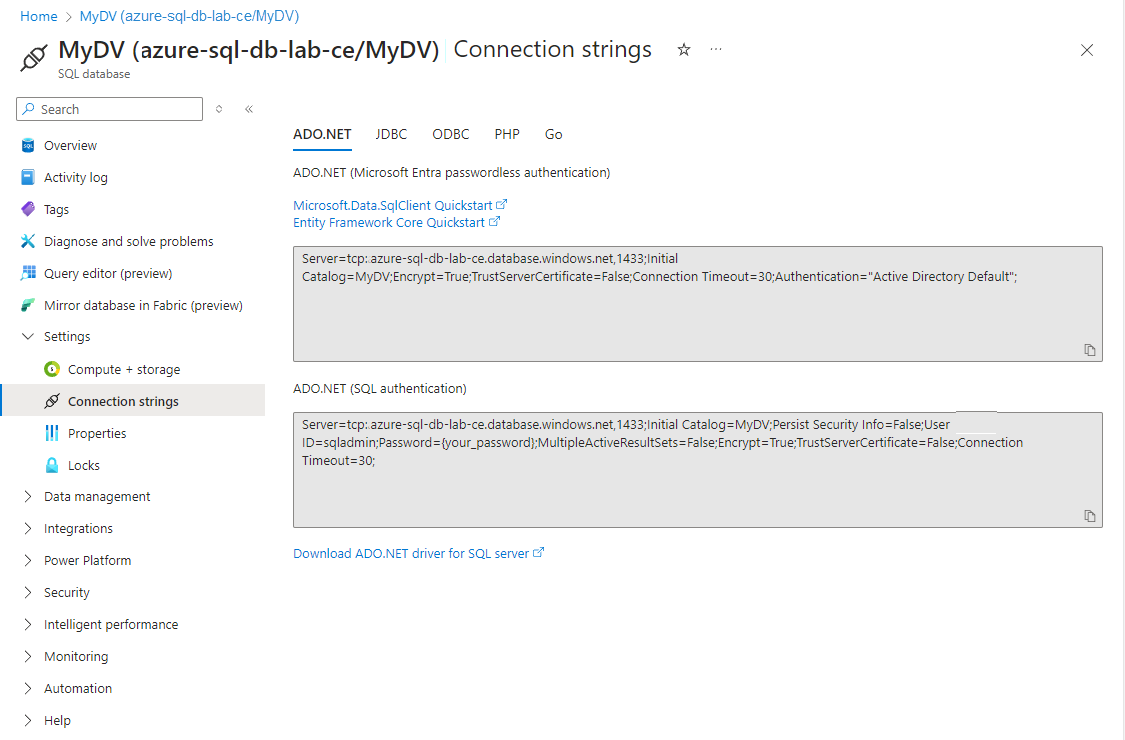Open the Overview page icon
The height and width of the screenshot is (740, 1125).
point(26,144)
